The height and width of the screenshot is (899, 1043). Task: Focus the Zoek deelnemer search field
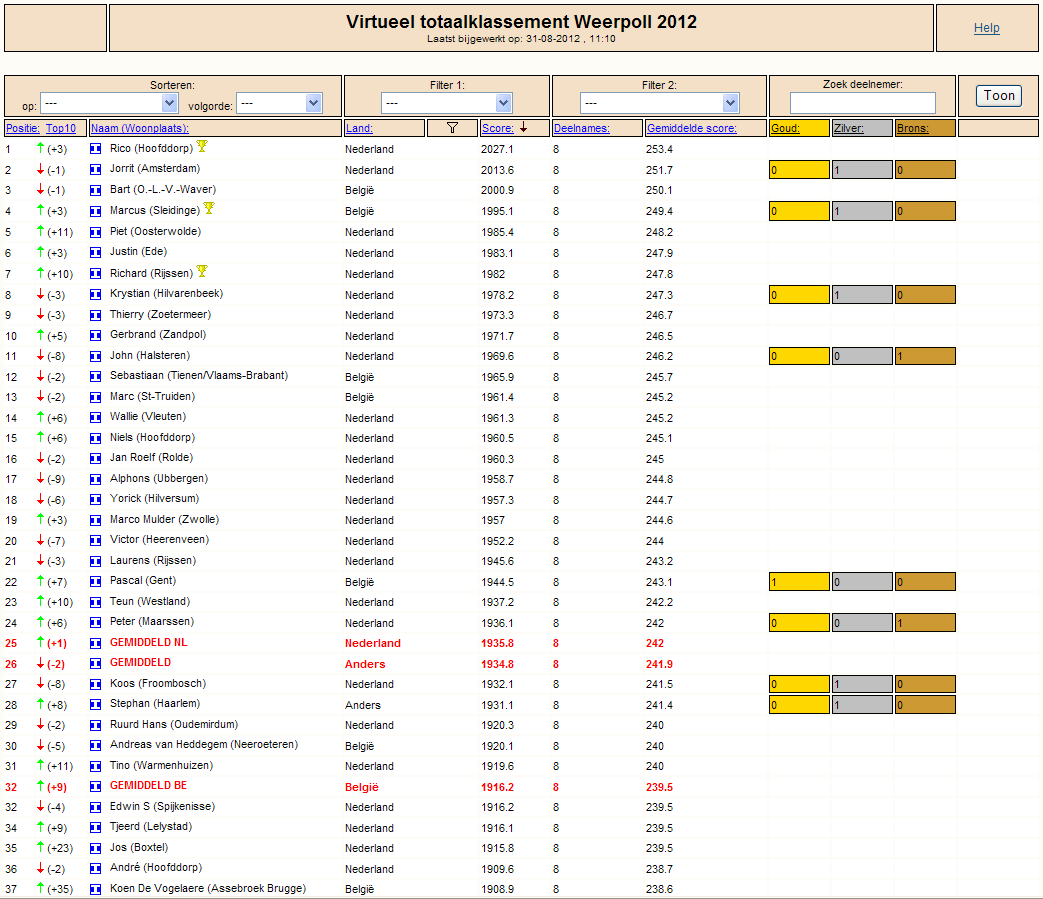click(x=863, y=103)
